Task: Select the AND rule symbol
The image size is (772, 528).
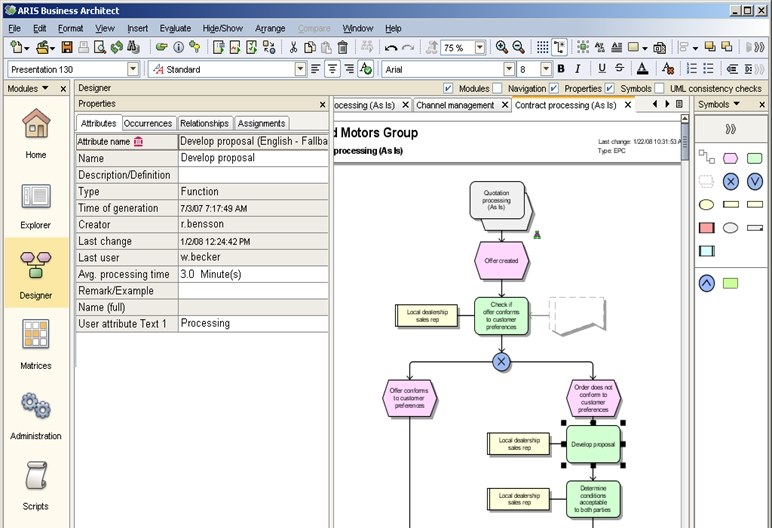Action: 707,283
